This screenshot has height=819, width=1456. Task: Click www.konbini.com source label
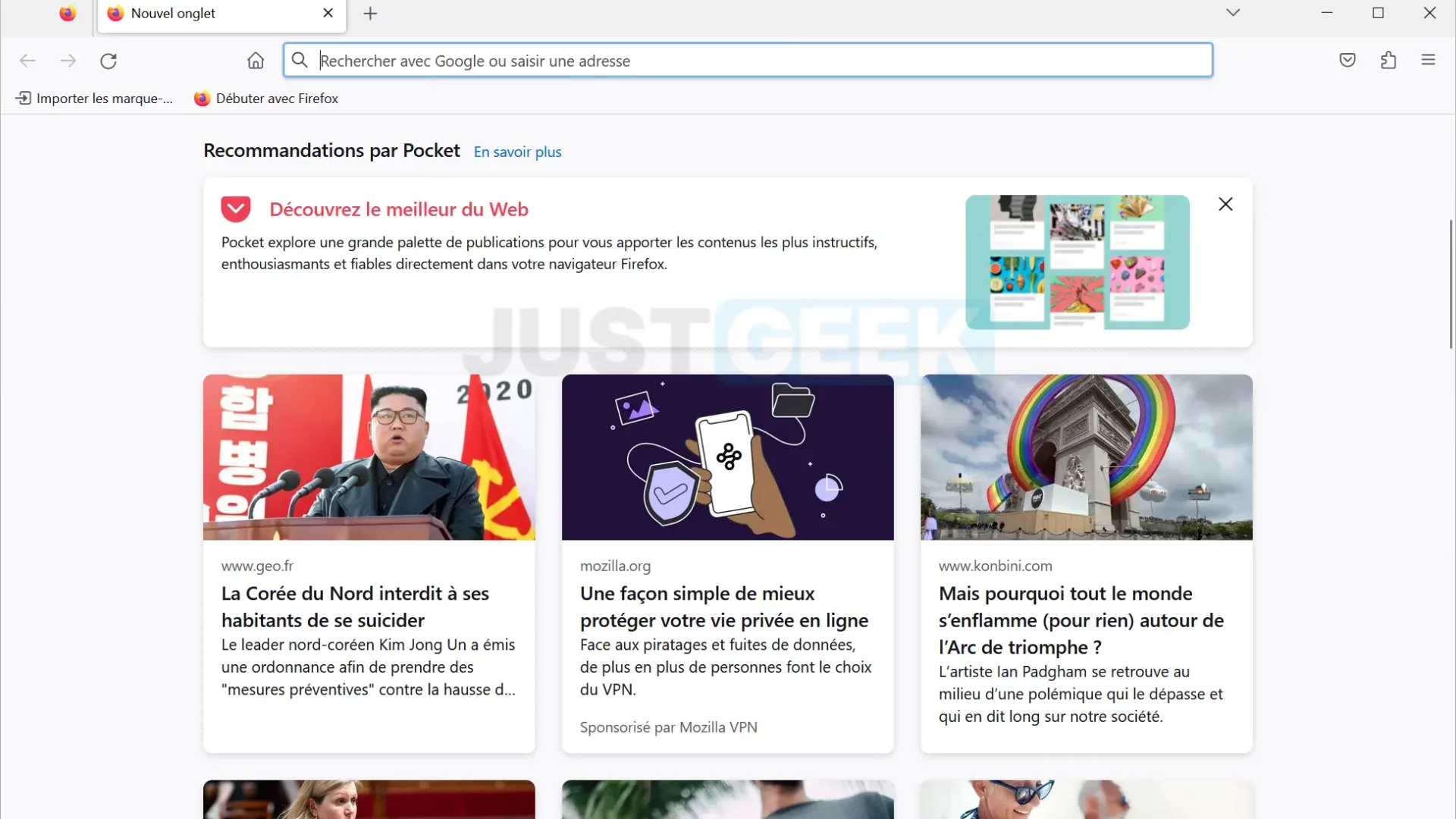(x=996, y=566)
